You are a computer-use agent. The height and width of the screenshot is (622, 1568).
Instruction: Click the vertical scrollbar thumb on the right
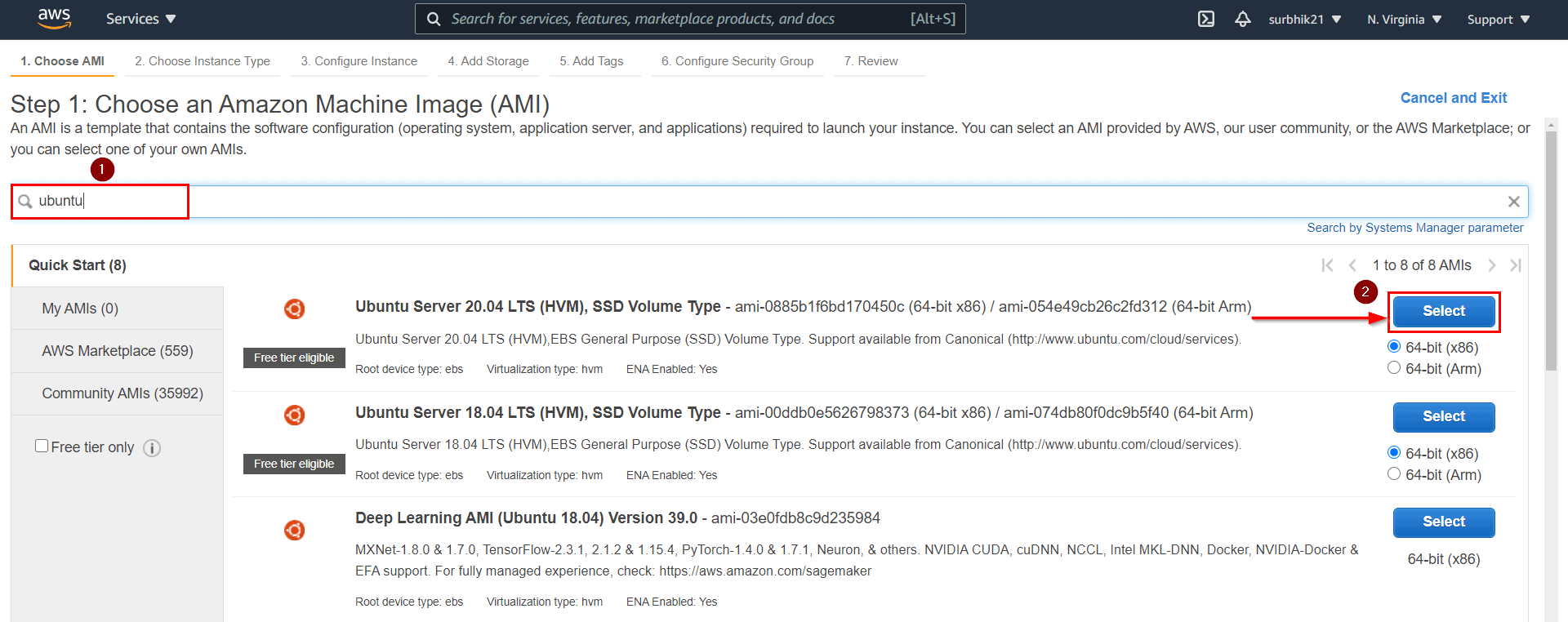1551,251
